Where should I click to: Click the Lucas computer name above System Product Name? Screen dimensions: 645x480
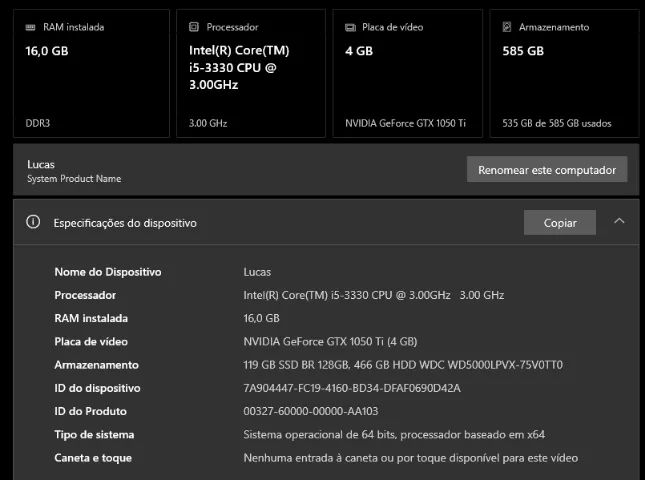click(41, 164)
